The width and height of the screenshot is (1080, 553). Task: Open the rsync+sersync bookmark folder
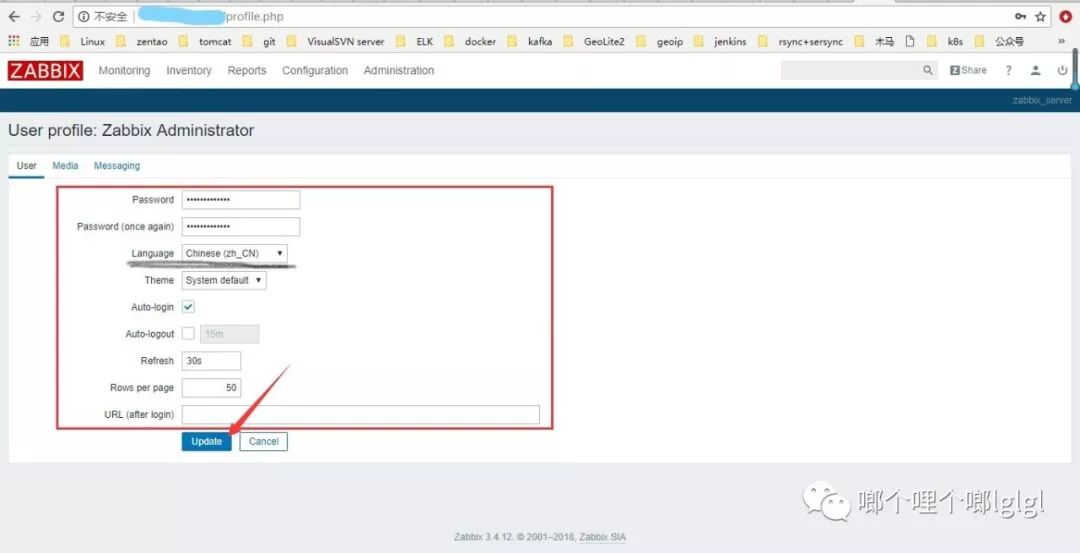click(x=800, y=41)
